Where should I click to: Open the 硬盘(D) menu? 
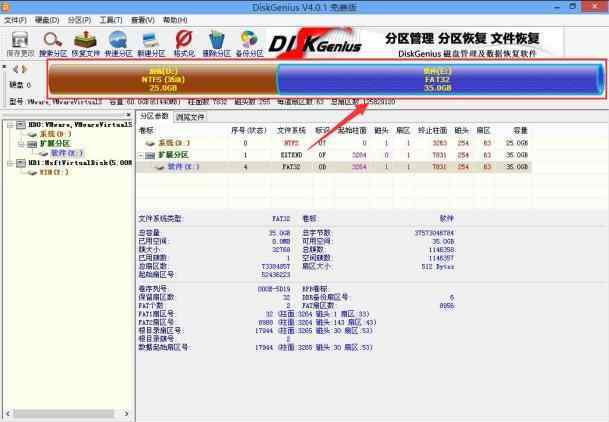[47, 20]
